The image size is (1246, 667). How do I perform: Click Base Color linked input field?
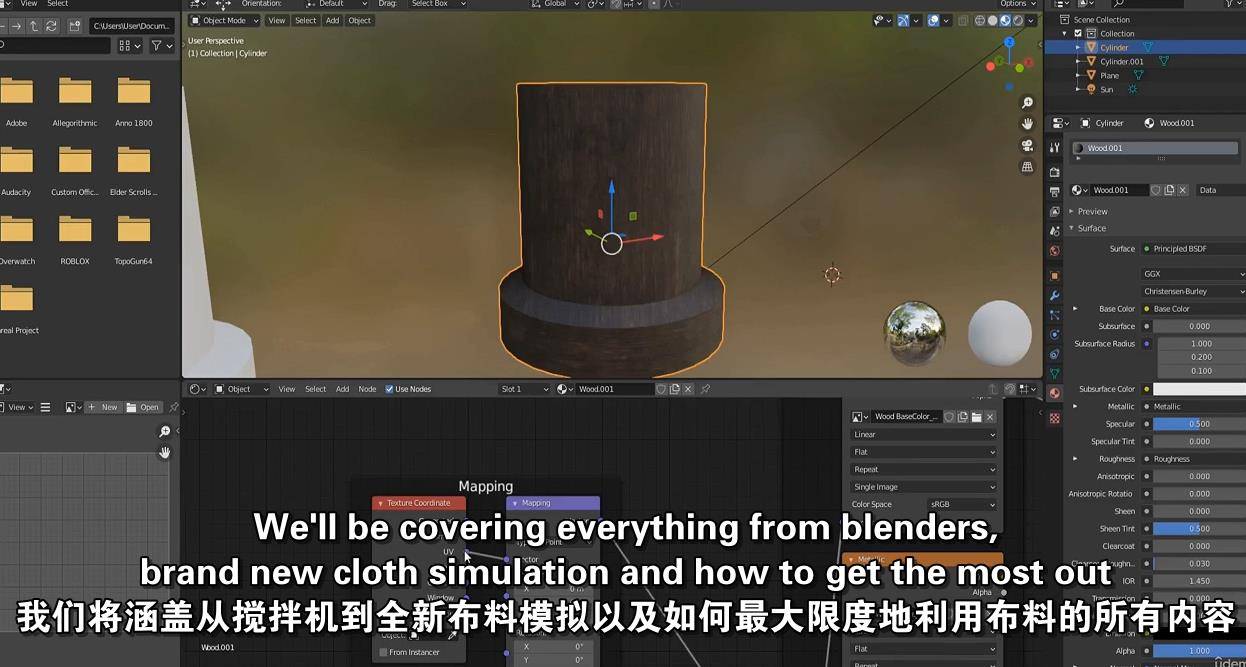click(x=1193, y=309)
